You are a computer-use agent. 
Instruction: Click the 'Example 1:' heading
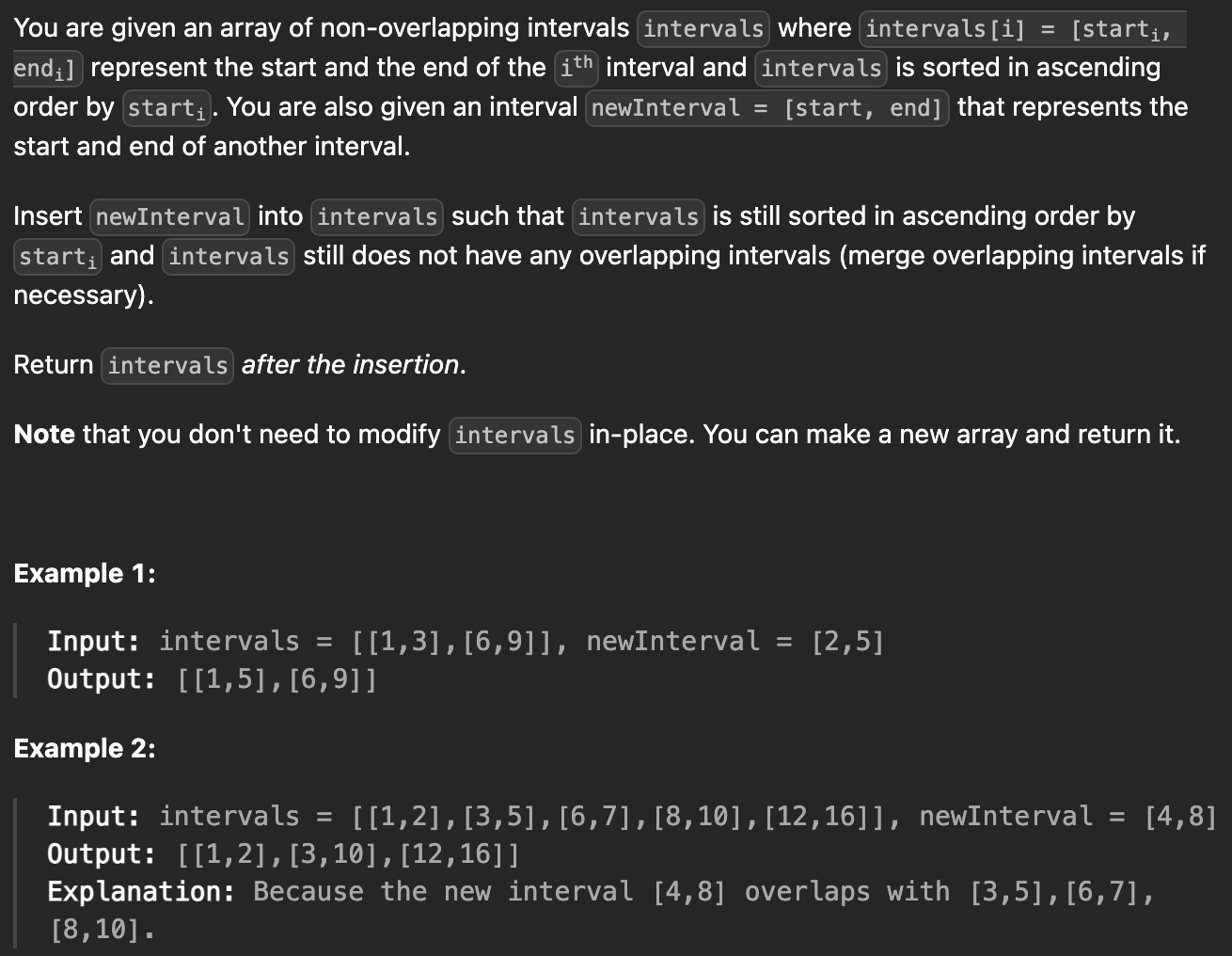85,574
